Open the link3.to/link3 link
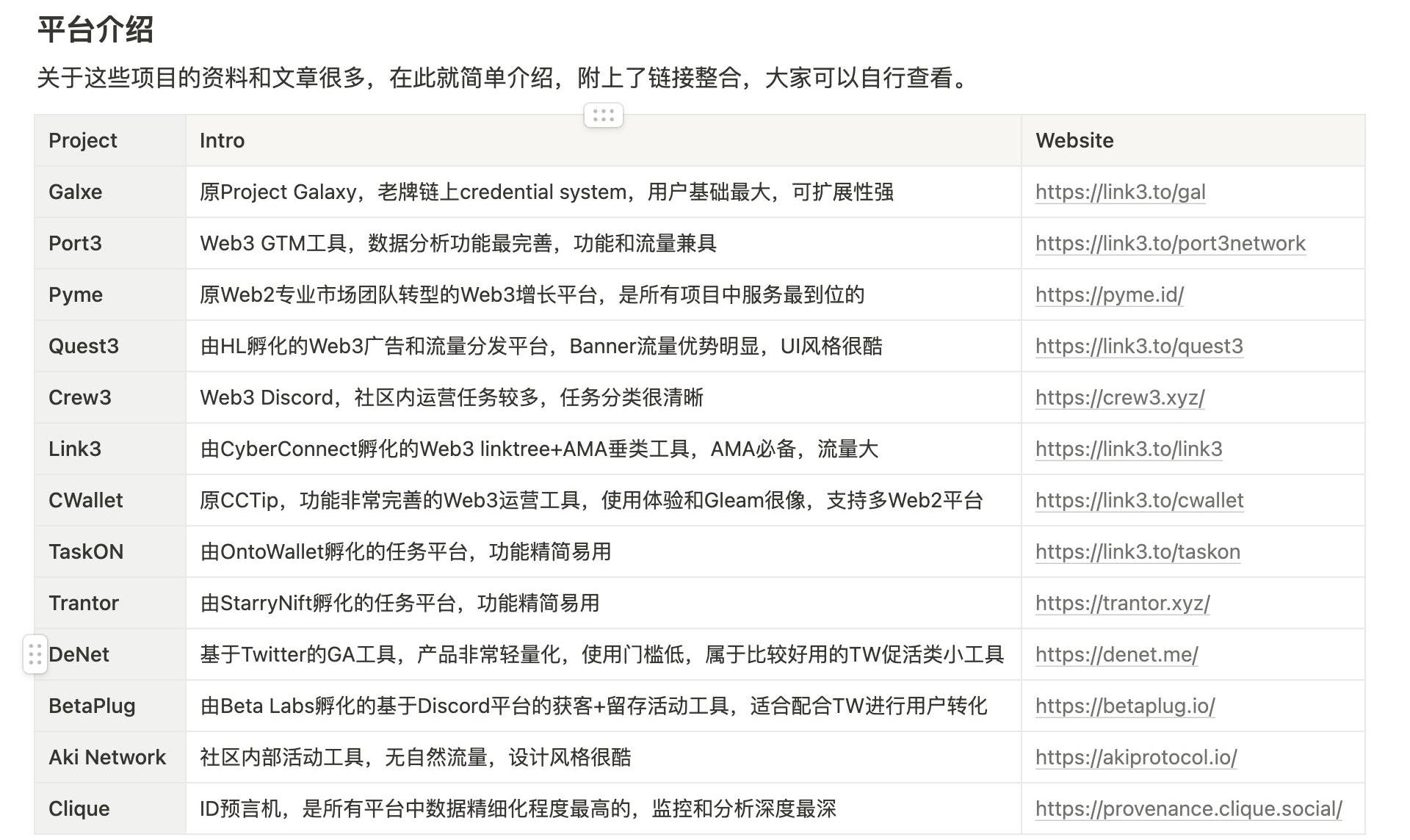Viewport: 1410px width, 840px height. [x=1129, y=449]
